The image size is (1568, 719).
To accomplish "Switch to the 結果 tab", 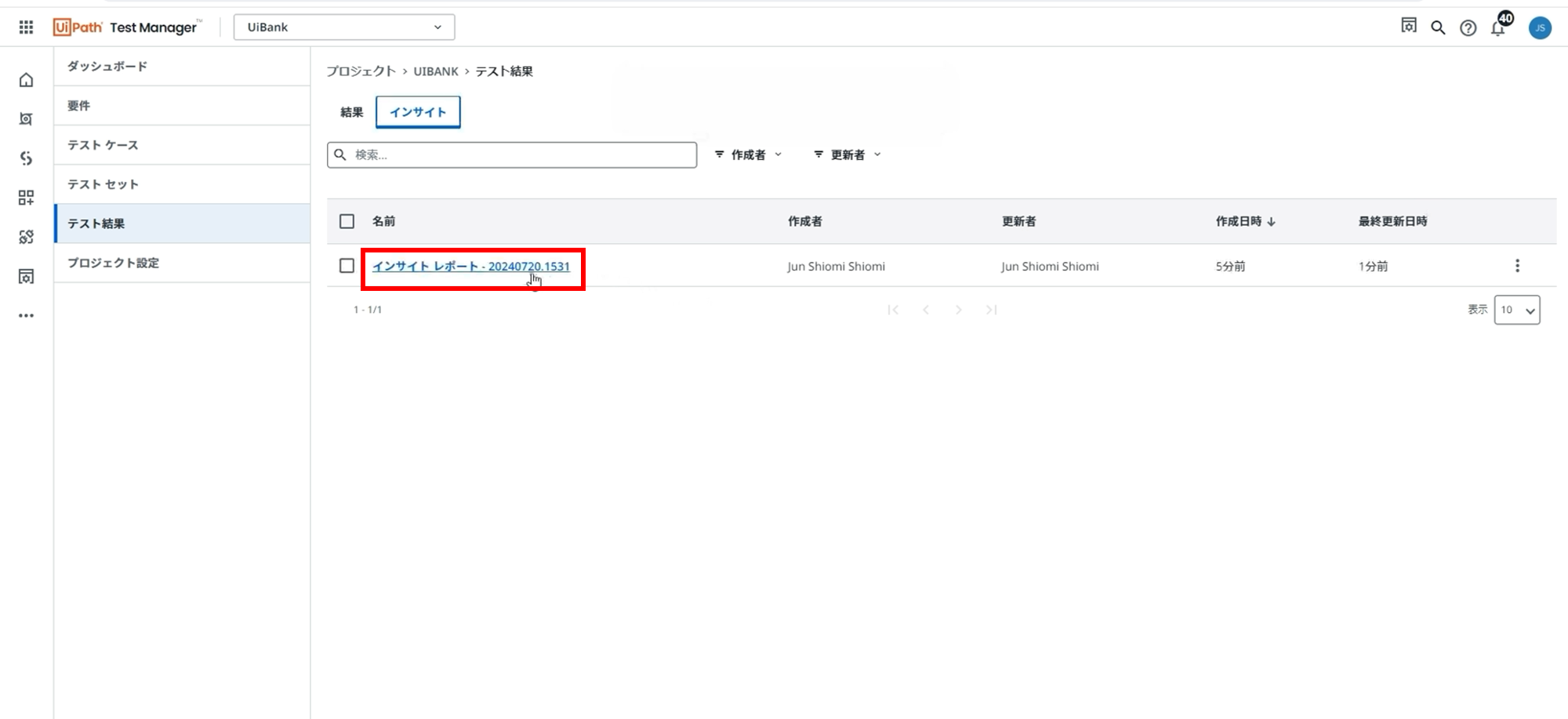I will (351, 112).
